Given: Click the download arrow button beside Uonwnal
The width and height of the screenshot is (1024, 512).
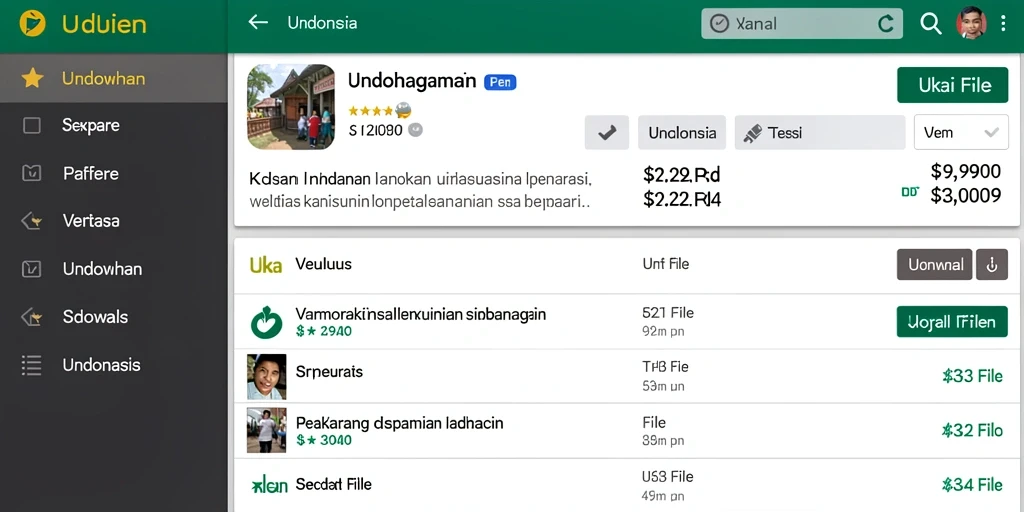Looking at the screenshot, I should [992, 264].
